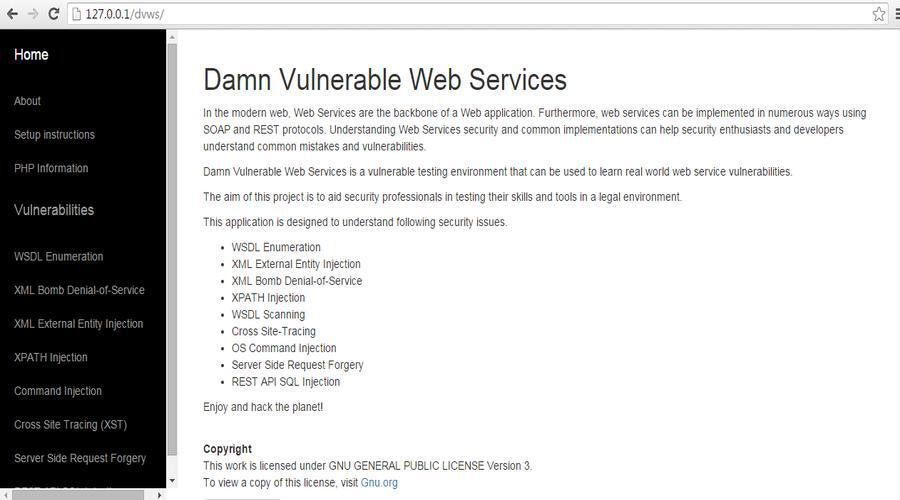Image resolution: width=900 pixels, height=500 pixels.
Task: Click sidebar scrollbar up arrow
Action: [x=172, y=38]
